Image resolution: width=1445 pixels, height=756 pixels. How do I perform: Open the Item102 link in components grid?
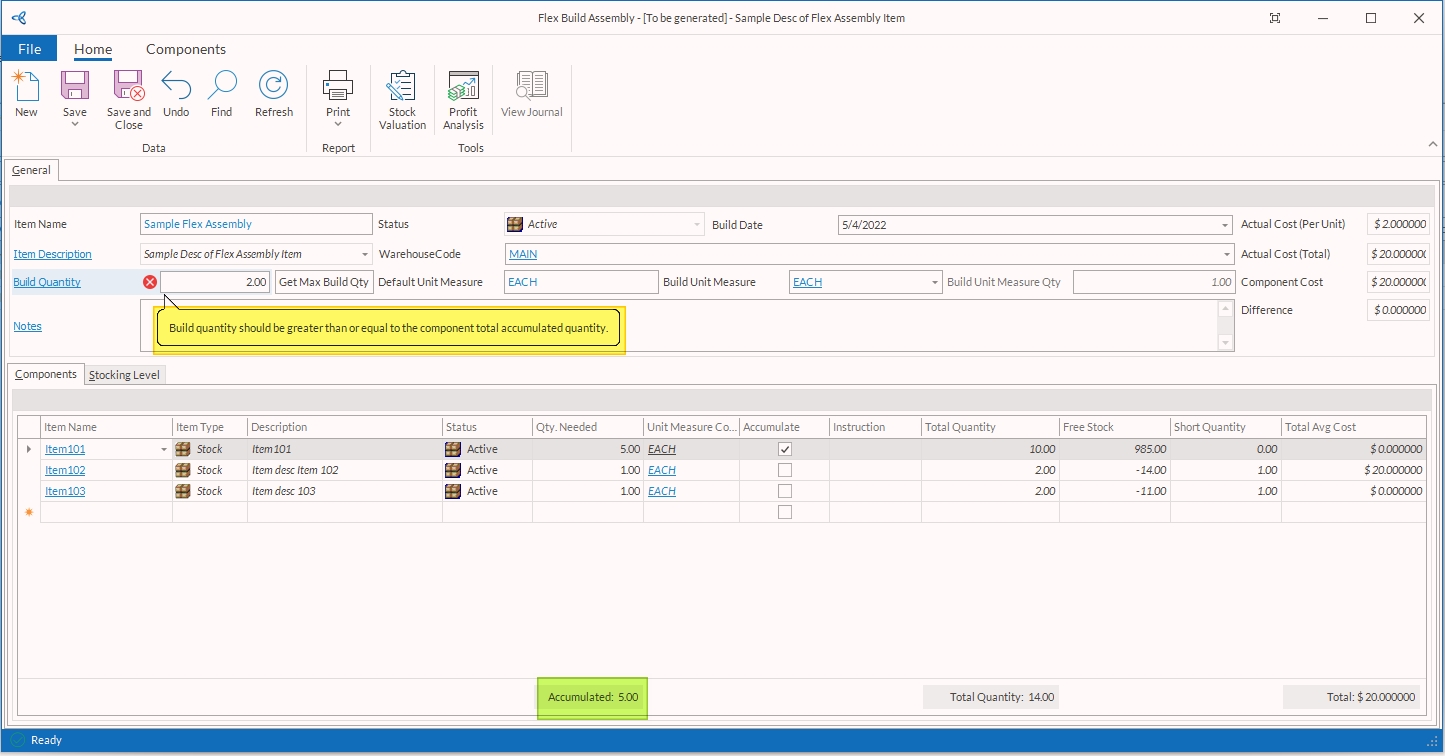point(65,470)
